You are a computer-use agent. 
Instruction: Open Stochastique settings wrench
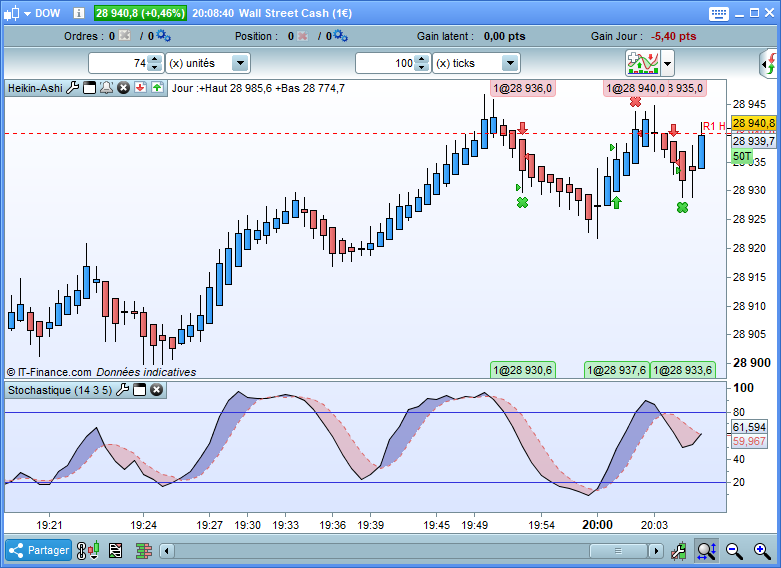point(123,390)
